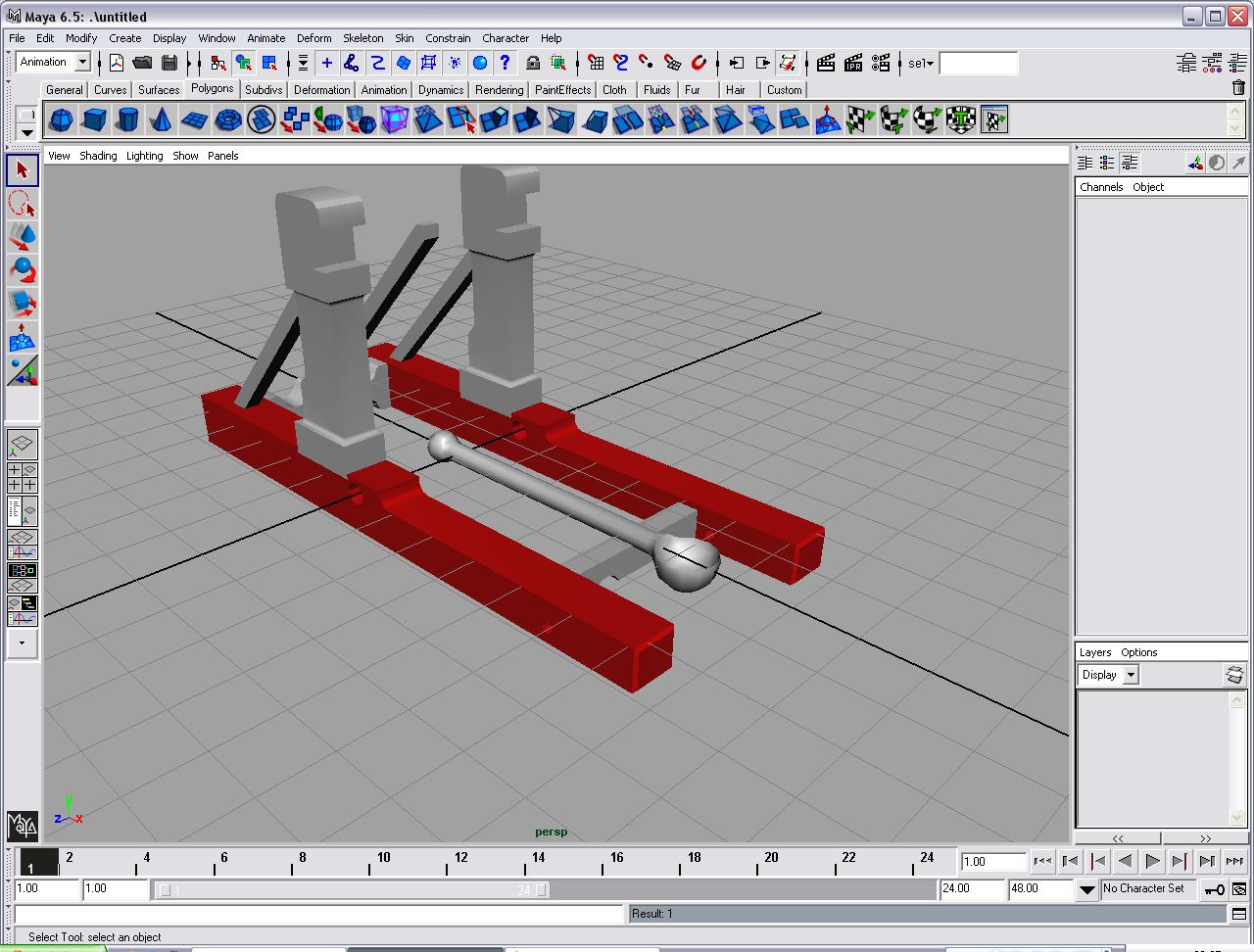Choose the Rotate tool

23,270
